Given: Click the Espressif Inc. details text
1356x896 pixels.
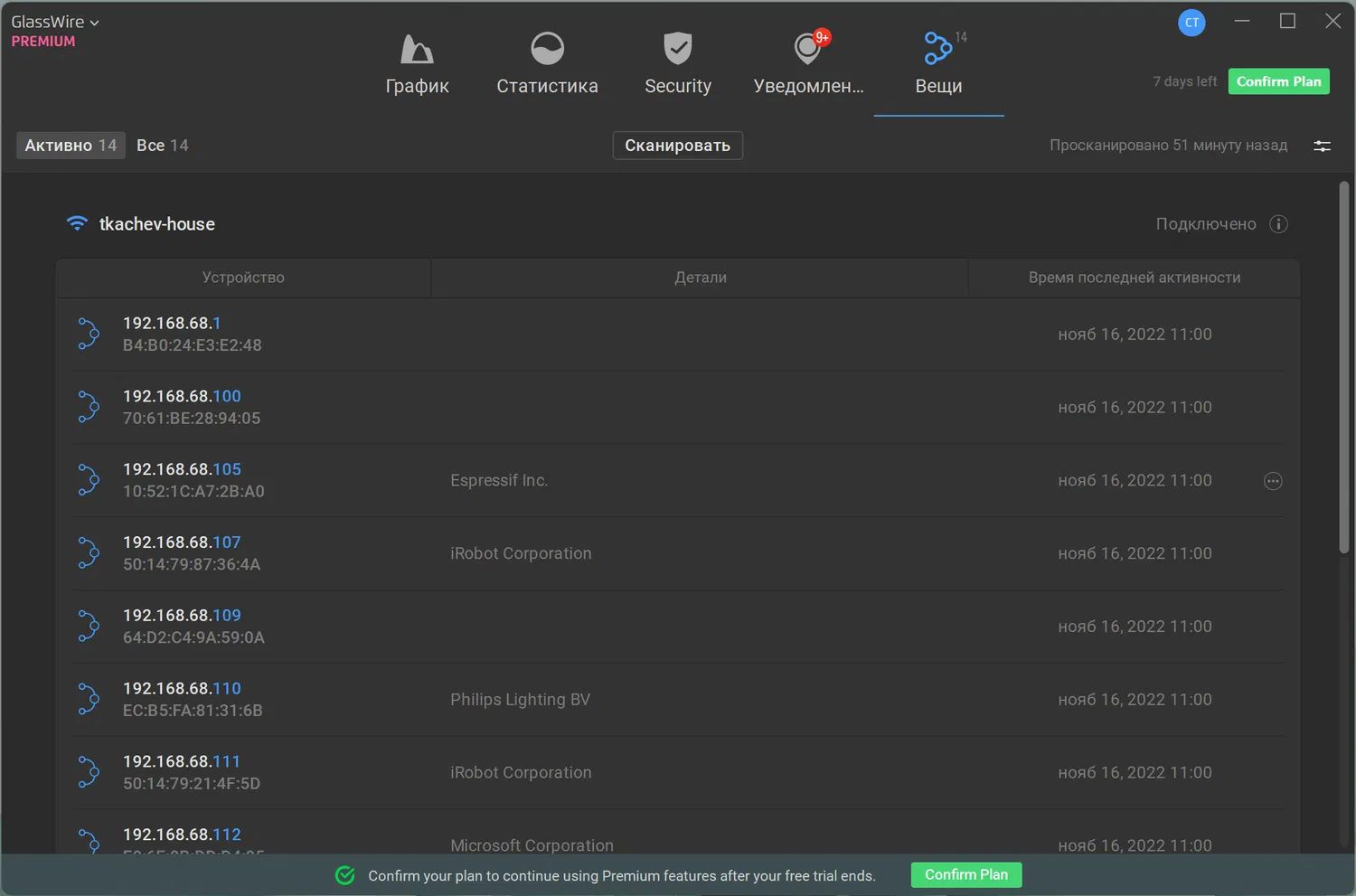Looking at the screenshot, I should pos(499,480).
